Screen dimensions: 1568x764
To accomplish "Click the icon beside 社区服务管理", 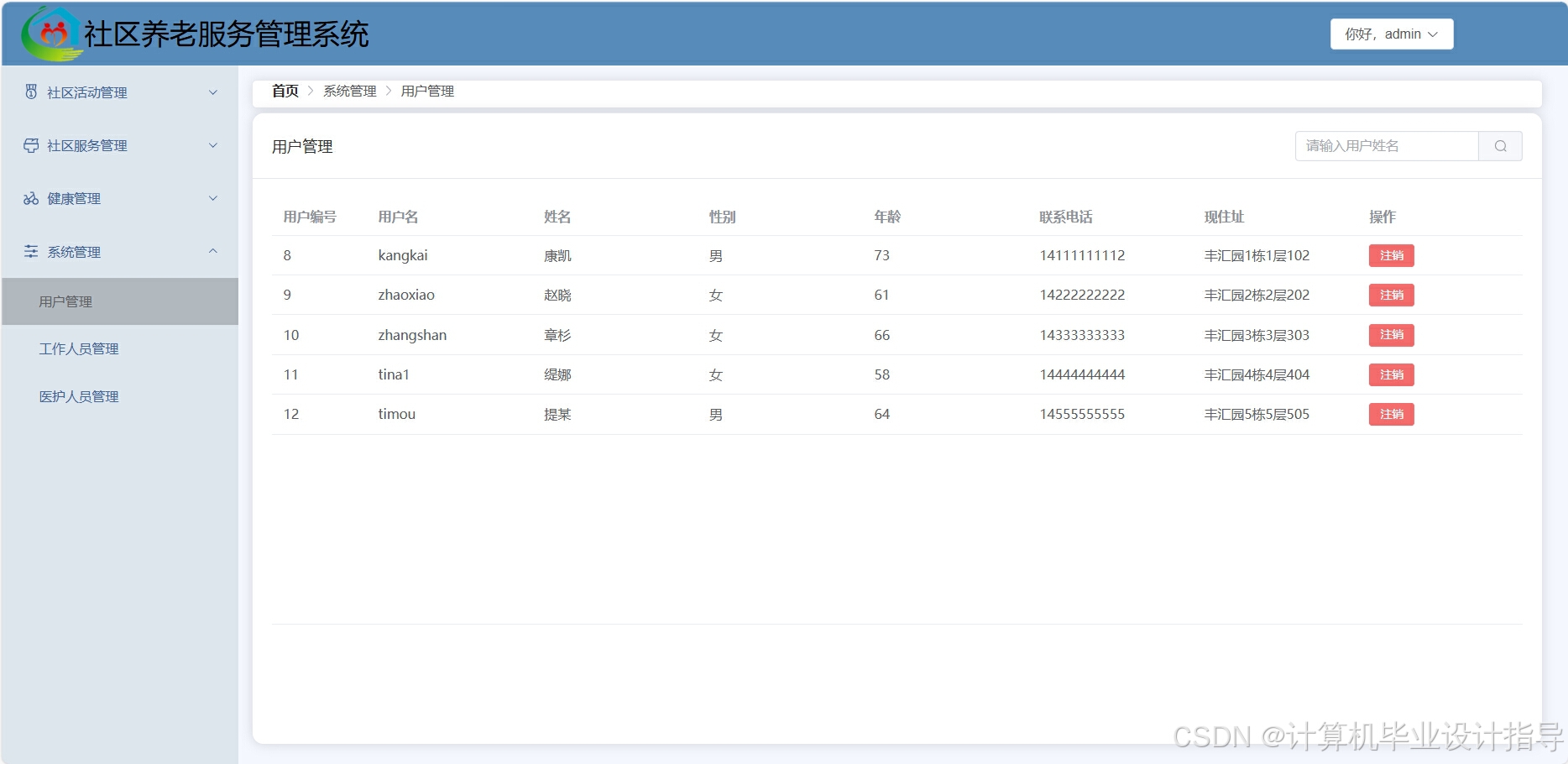I will pos(31,145).
